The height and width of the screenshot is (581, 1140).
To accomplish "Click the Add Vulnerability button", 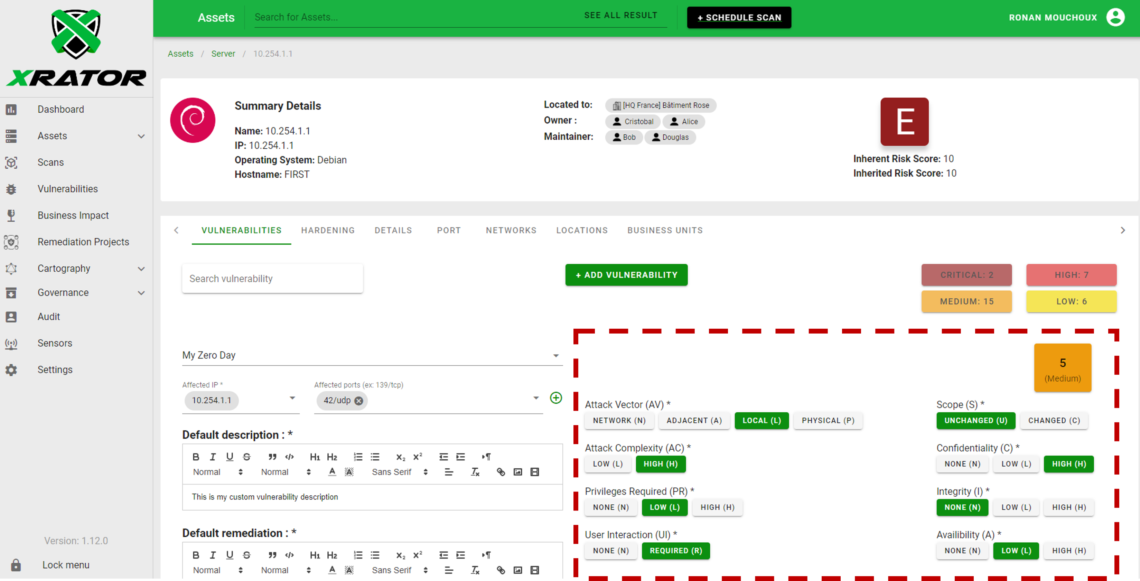I will (626, 275).
